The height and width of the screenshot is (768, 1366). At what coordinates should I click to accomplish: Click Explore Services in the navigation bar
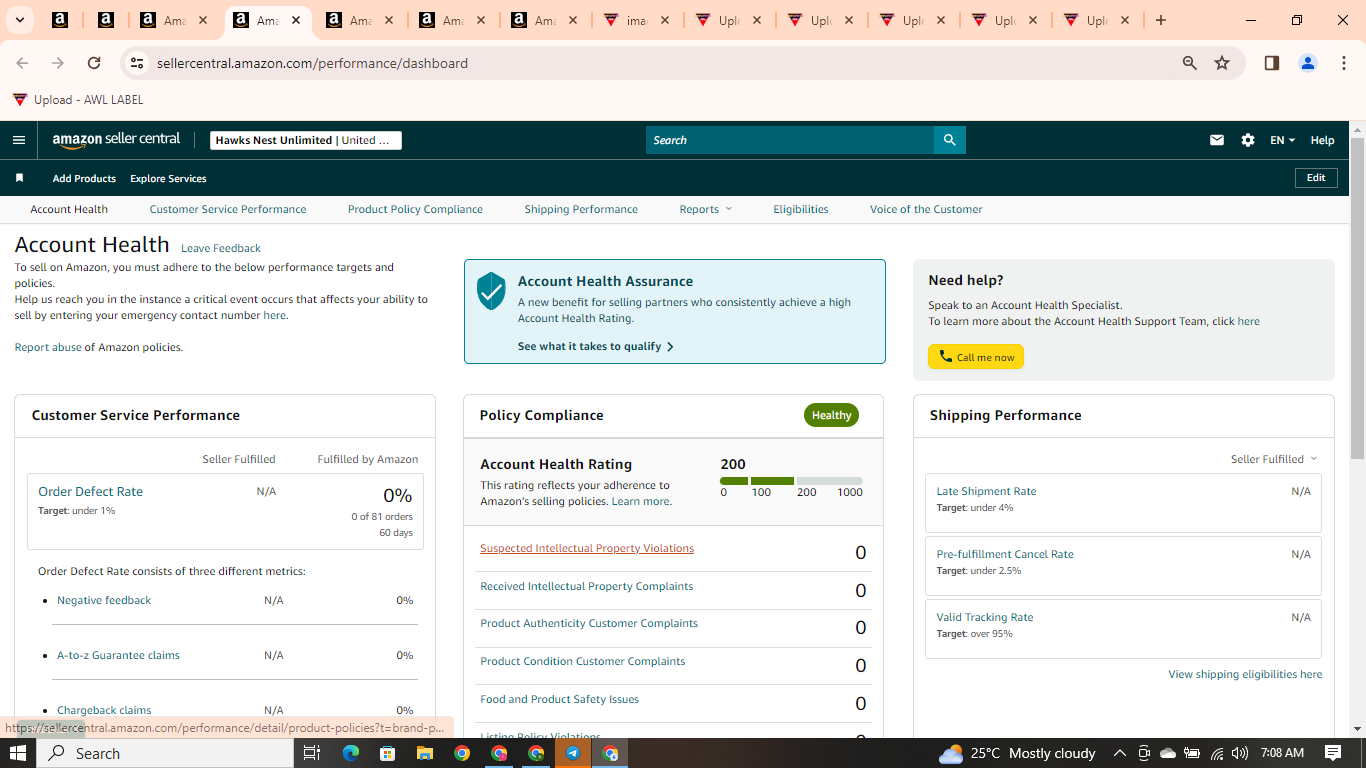coord(168,178)
